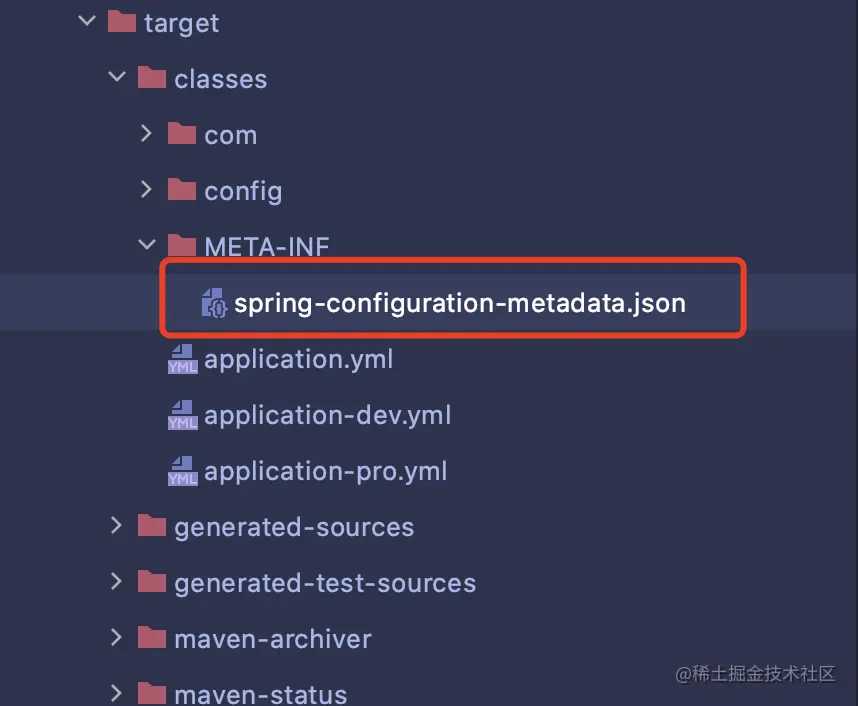The height and width of the screenshot is (706, 858).
Task: Expand the config folder arrow
Action: (146, 189)
